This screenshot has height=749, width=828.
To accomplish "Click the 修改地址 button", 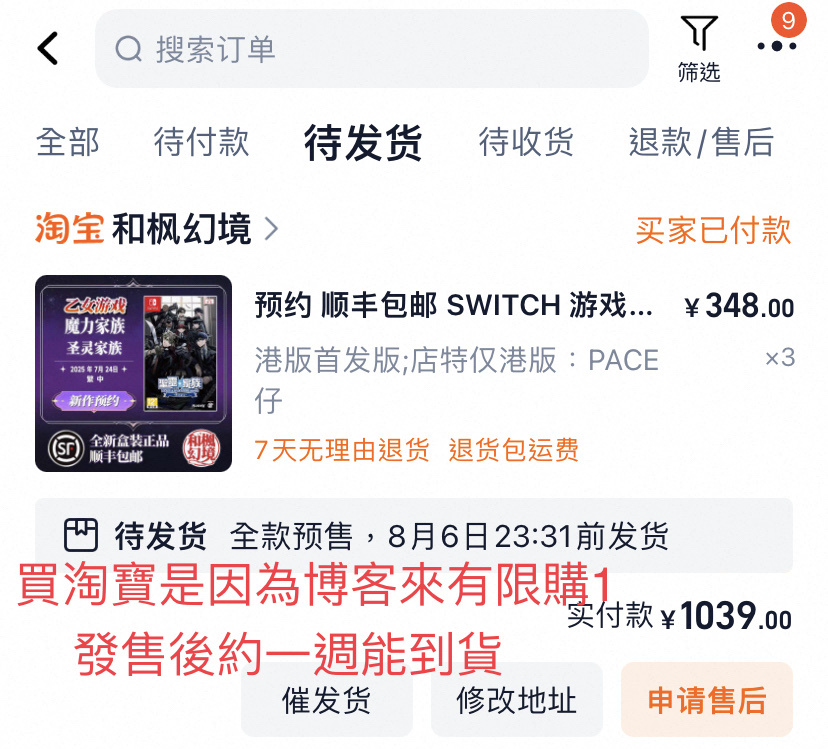I will [516, 700].
